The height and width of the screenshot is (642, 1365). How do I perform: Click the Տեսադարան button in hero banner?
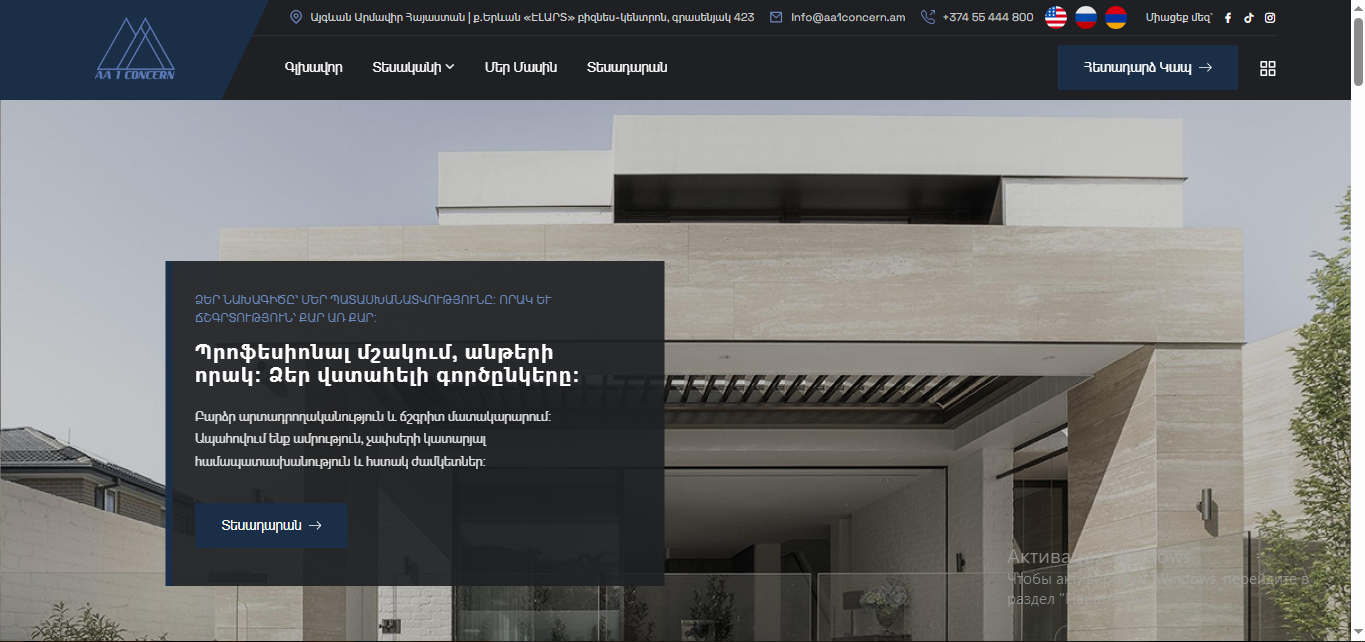click(x=271, y=526)
